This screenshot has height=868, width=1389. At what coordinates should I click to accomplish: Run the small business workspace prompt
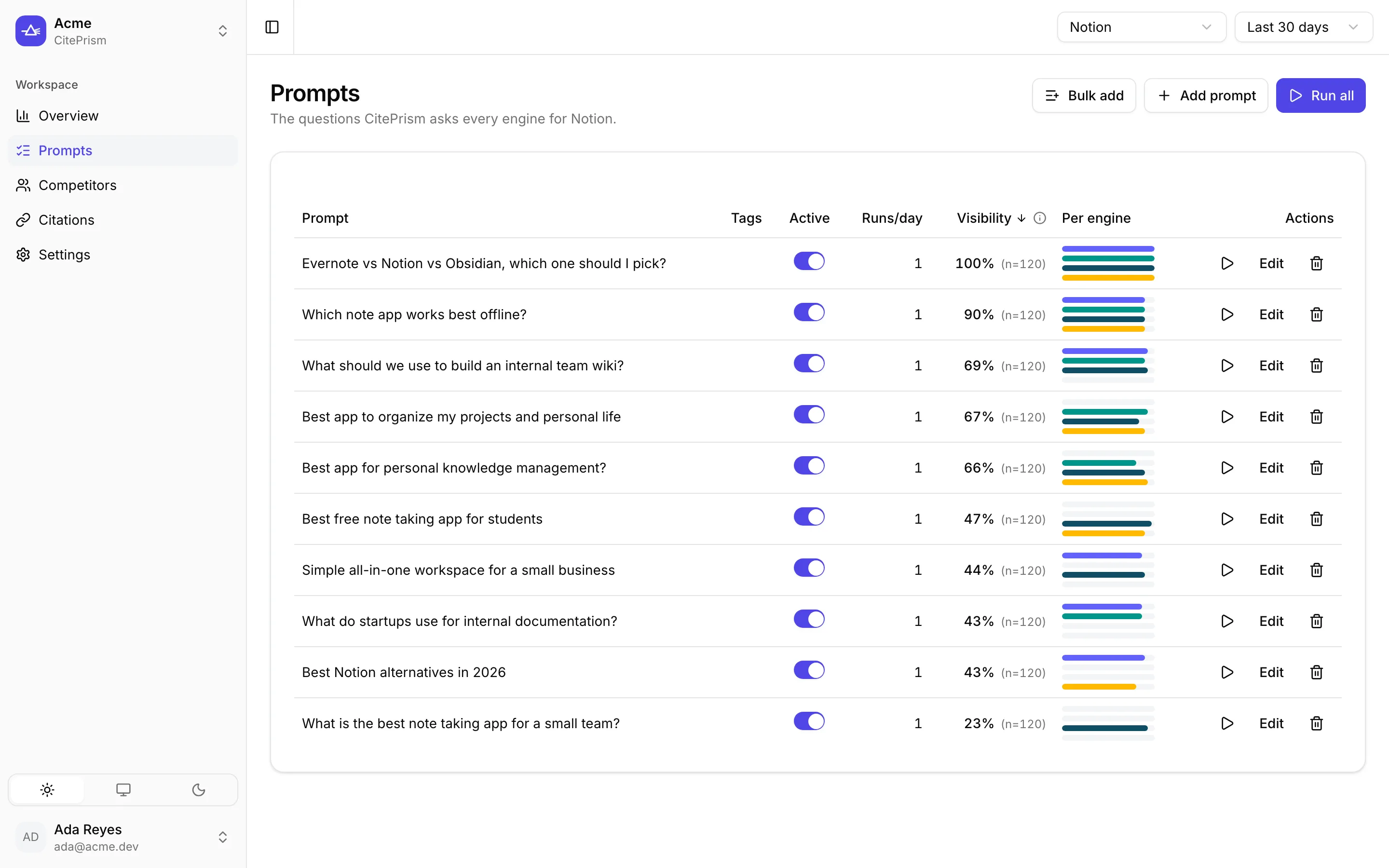tap(1226, 570)
